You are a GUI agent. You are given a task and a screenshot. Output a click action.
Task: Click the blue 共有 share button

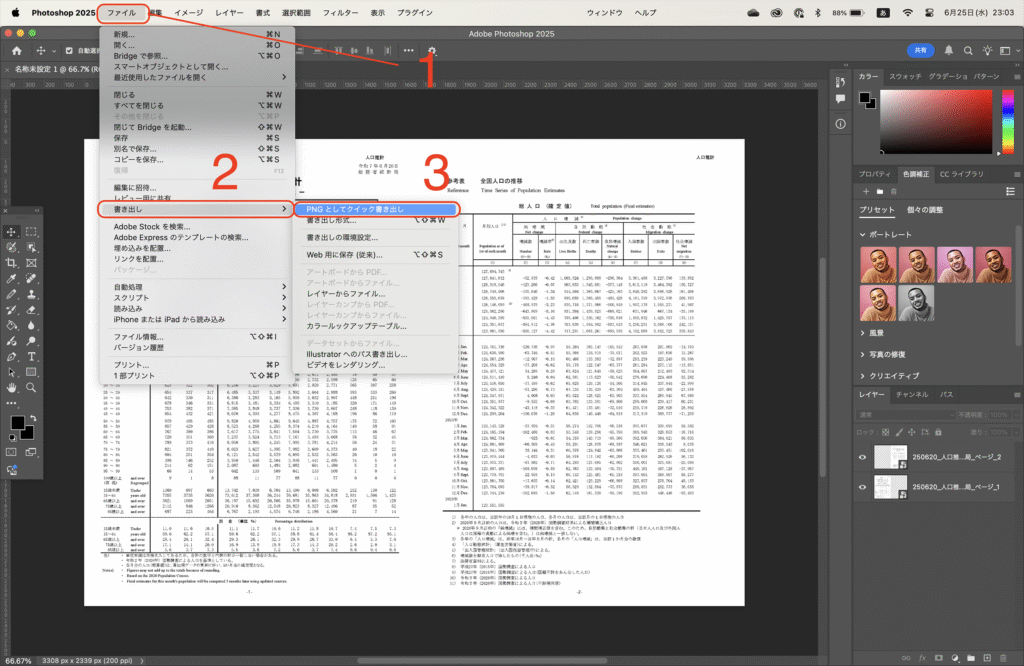pyautogui.click(x=920, y=50)
